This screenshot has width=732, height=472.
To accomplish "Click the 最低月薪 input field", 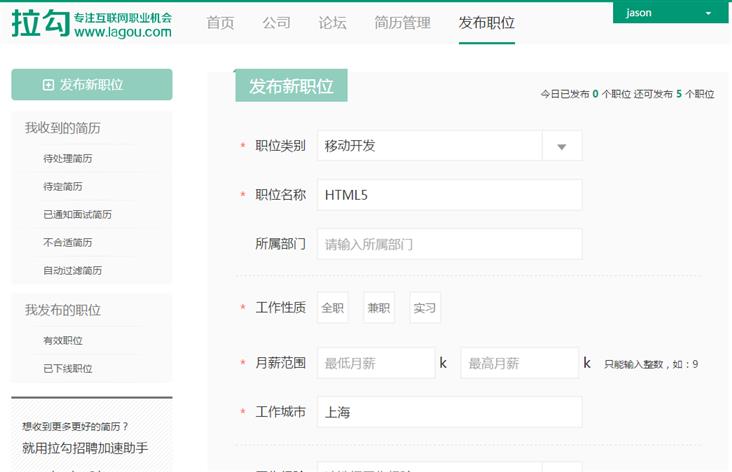I will (376, 363).
